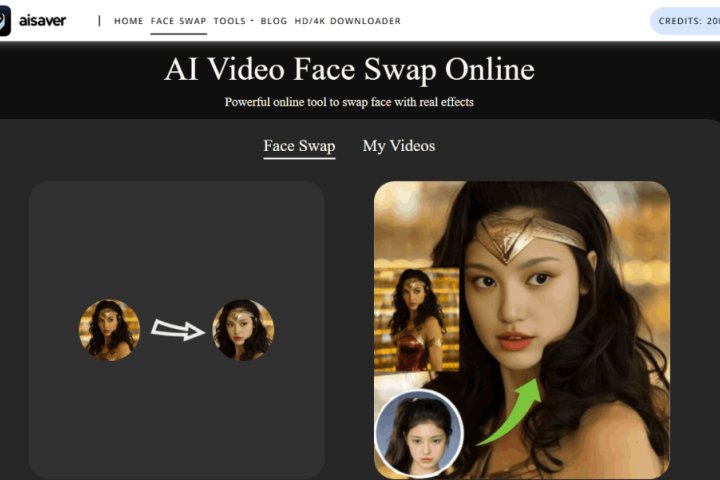Image resolution: width=720 pixels, height=480 pixels.
Task: Click the aisaver logo icon
Action: 5,21
